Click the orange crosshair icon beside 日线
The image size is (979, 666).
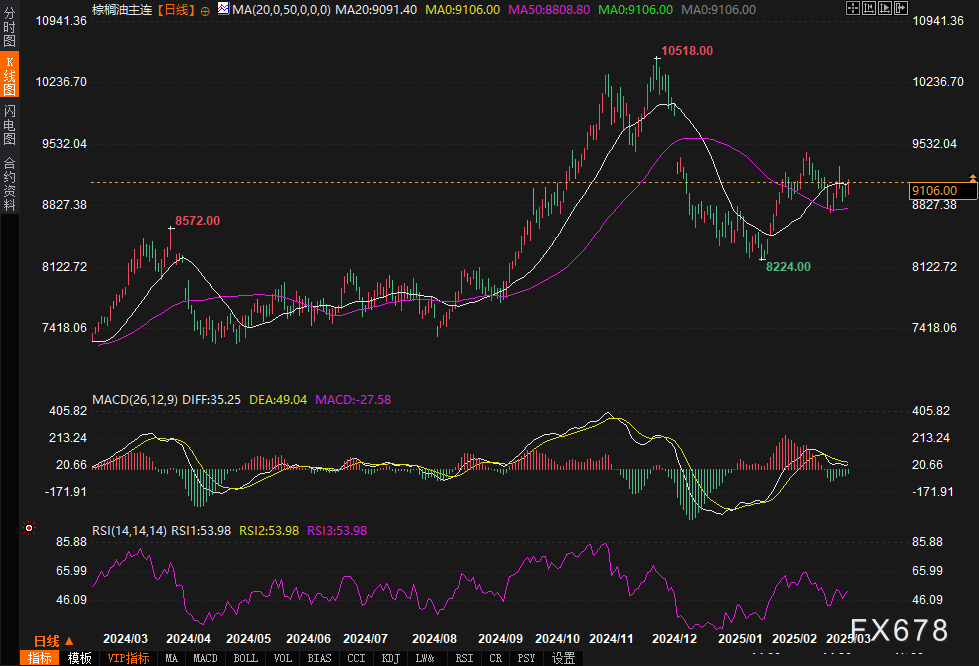pyautogui.click(x=204, y=9)
